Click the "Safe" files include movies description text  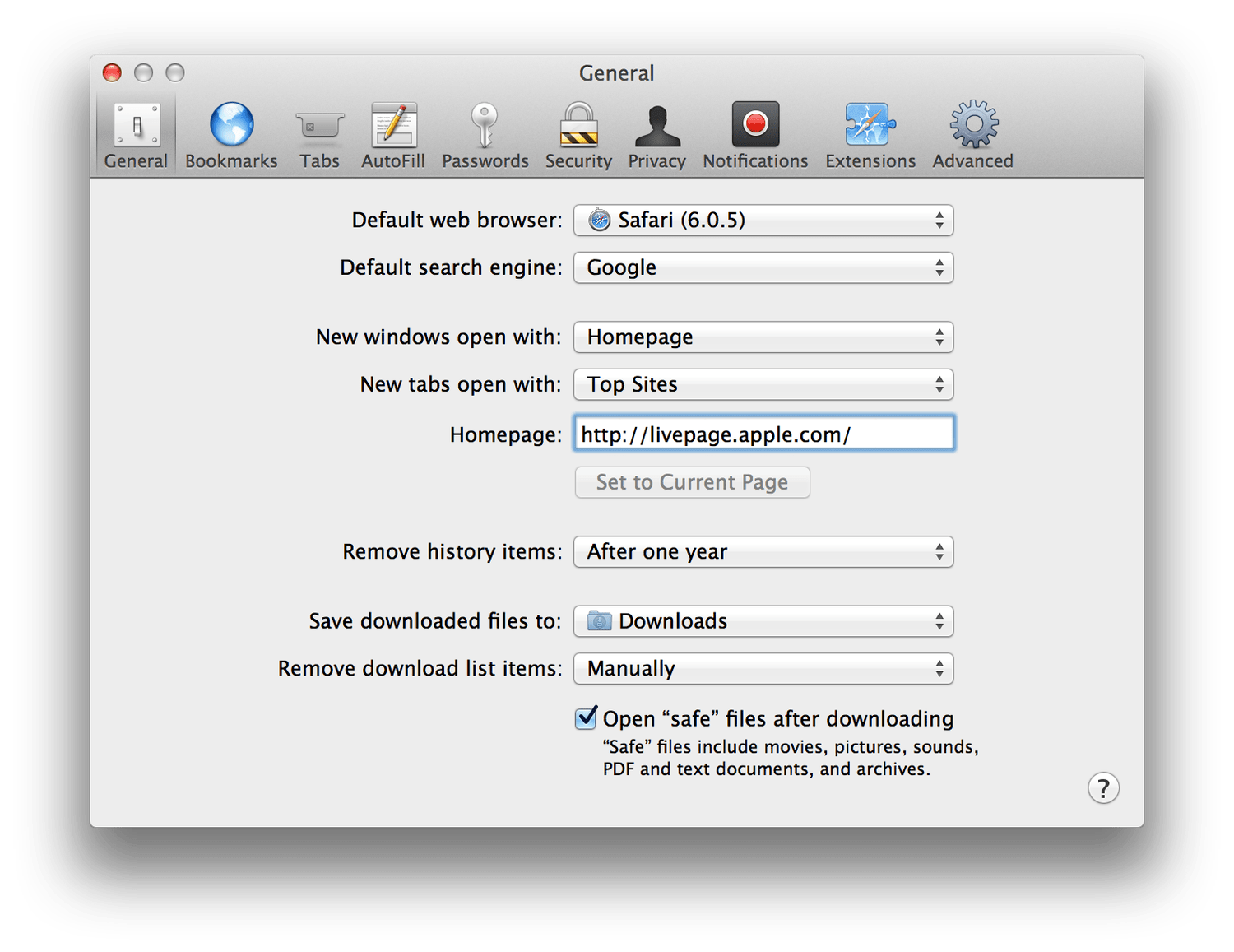[x=791, y=758]
